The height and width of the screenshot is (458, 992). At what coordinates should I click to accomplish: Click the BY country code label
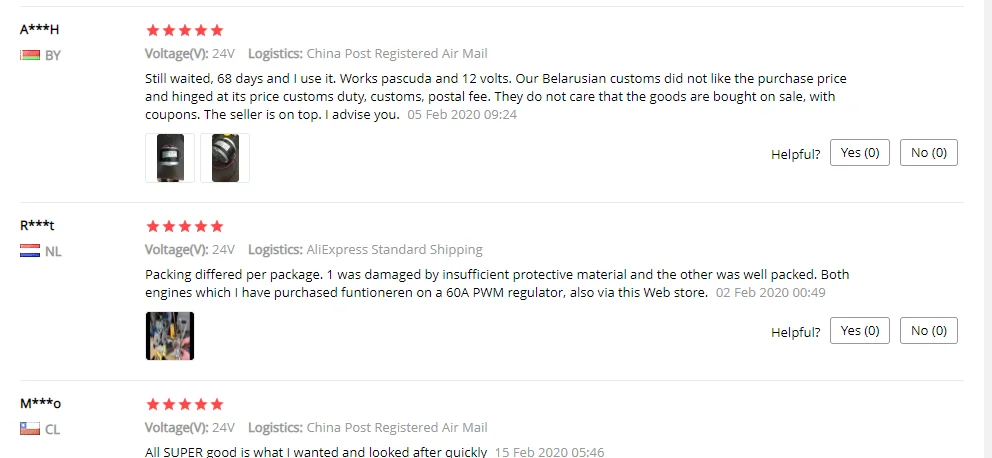tap(53, 56)
